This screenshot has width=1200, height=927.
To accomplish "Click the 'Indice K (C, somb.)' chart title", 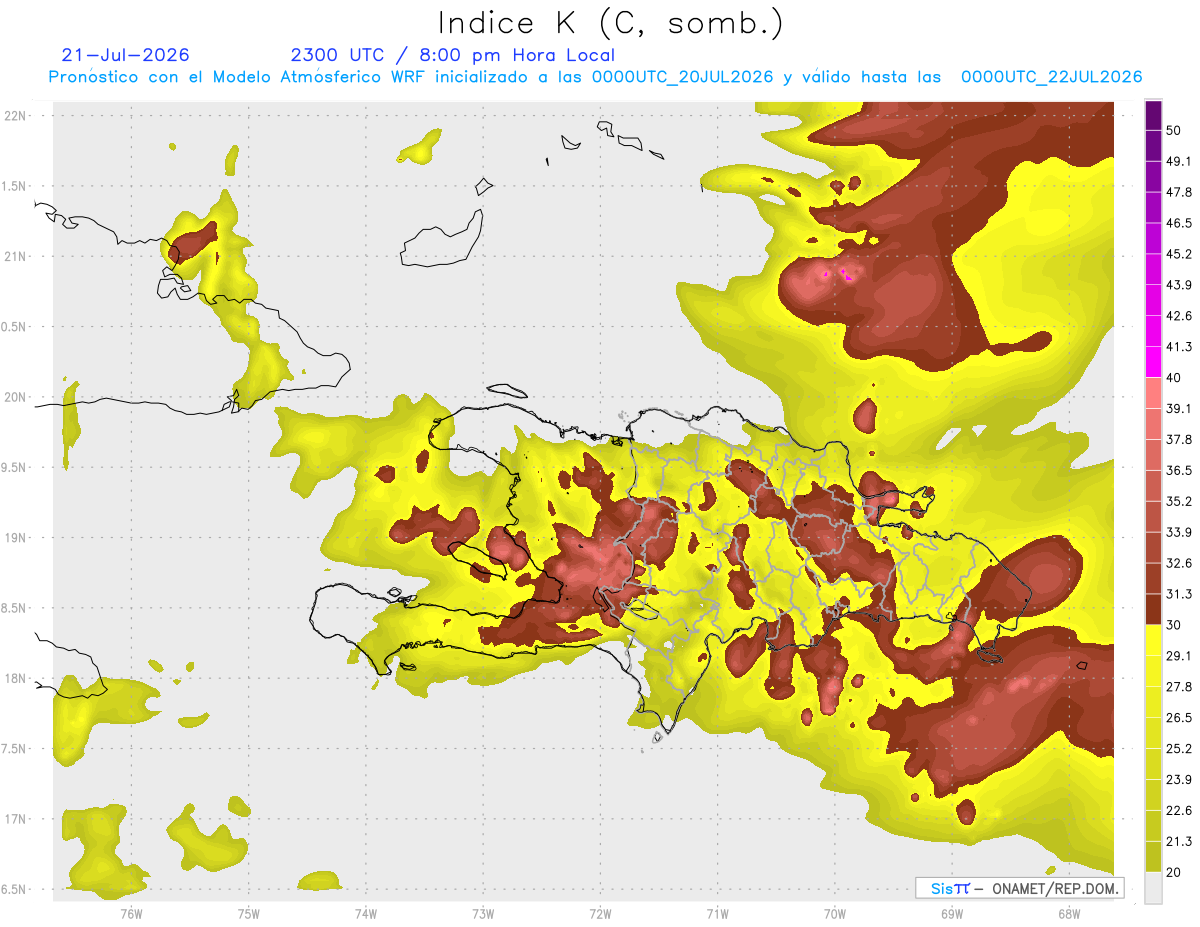I will coord(611,24).
